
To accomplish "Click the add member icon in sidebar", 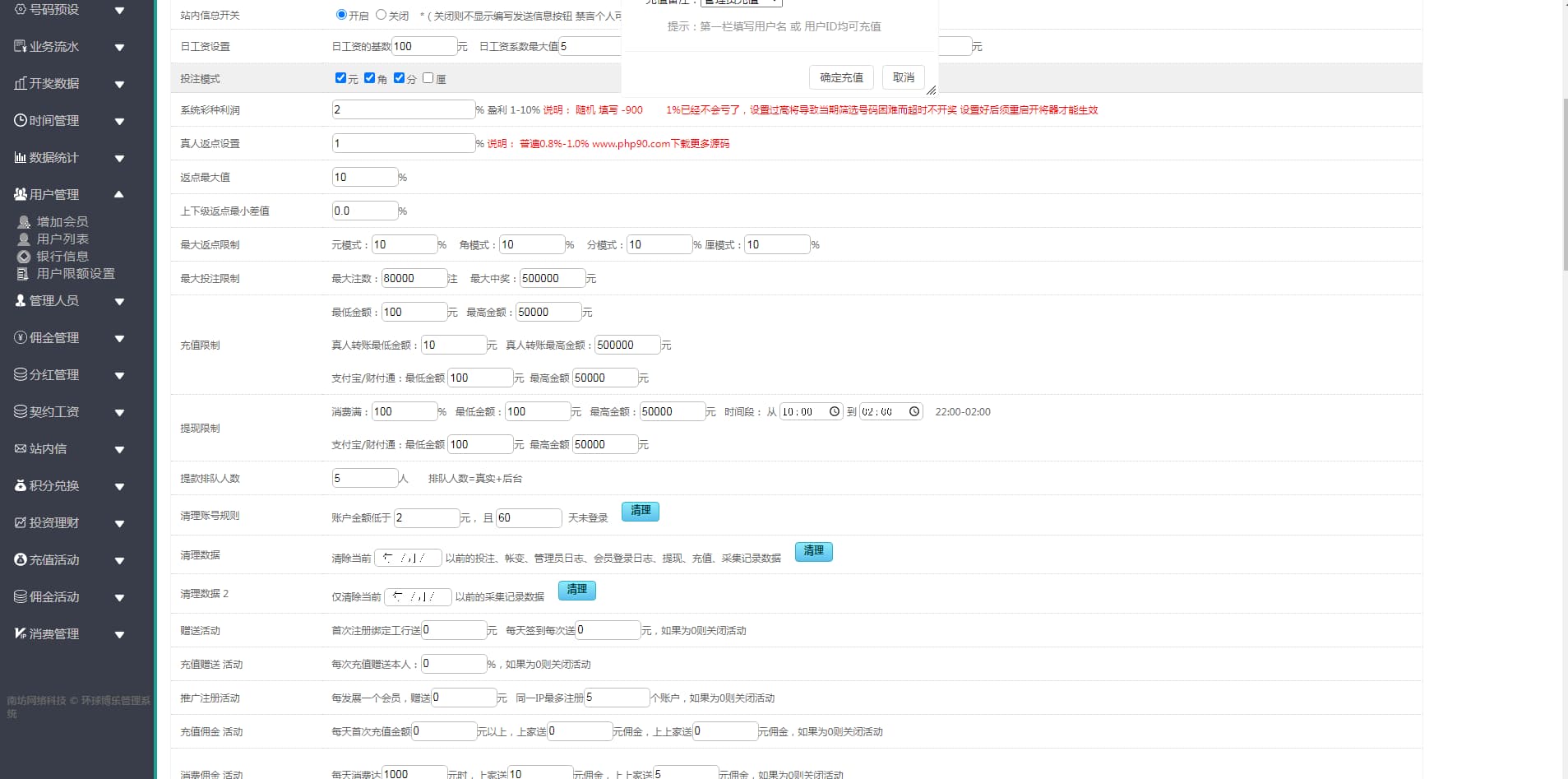I will pos(24,222).
